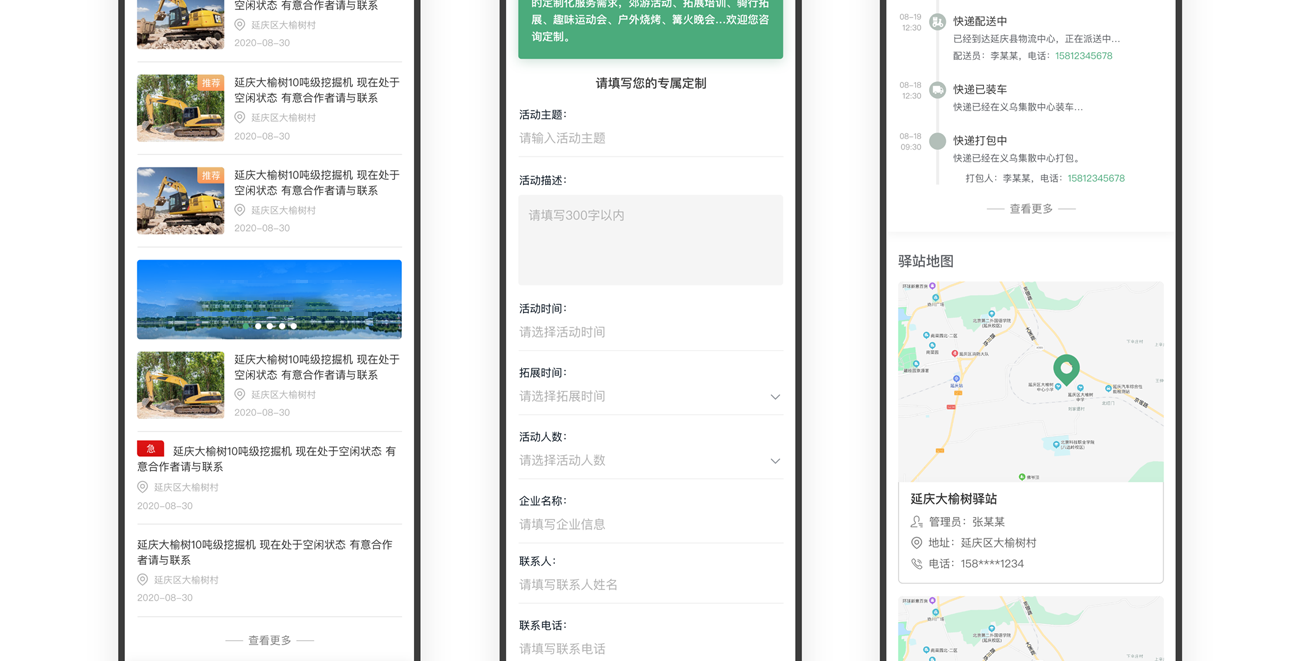Click the location icon beside 地址
Viewport: 1300px width, 661px height.
pyautogui.click(x=916, y=543)
